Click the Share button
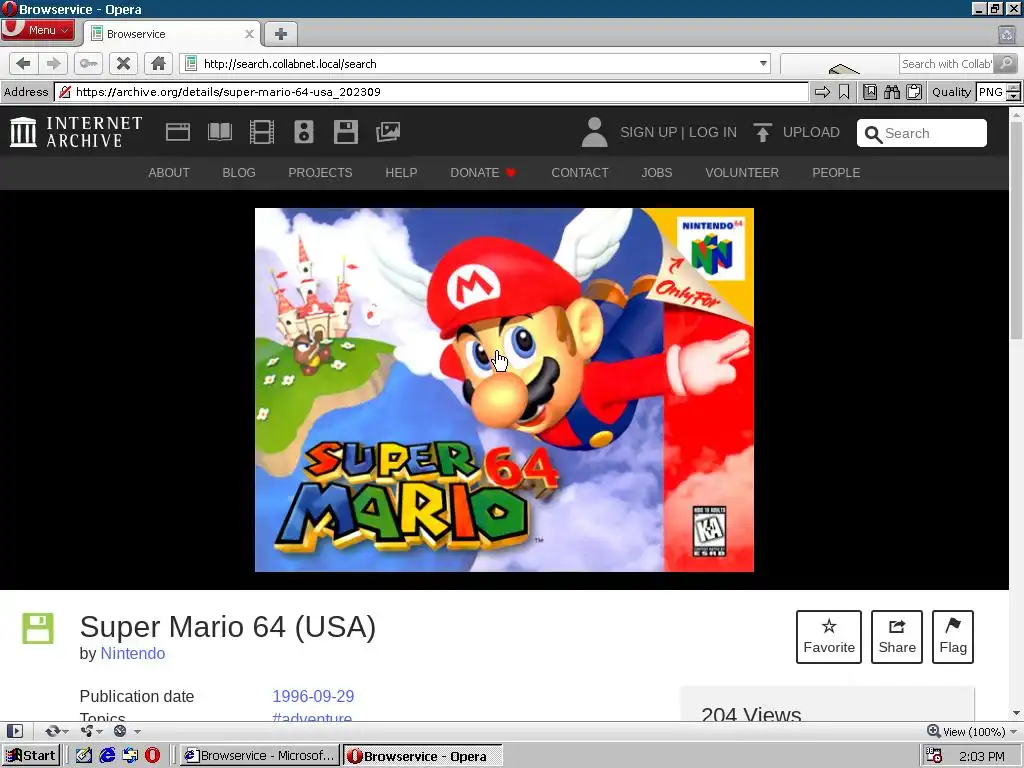1024x768 pixels. [897, 637]
